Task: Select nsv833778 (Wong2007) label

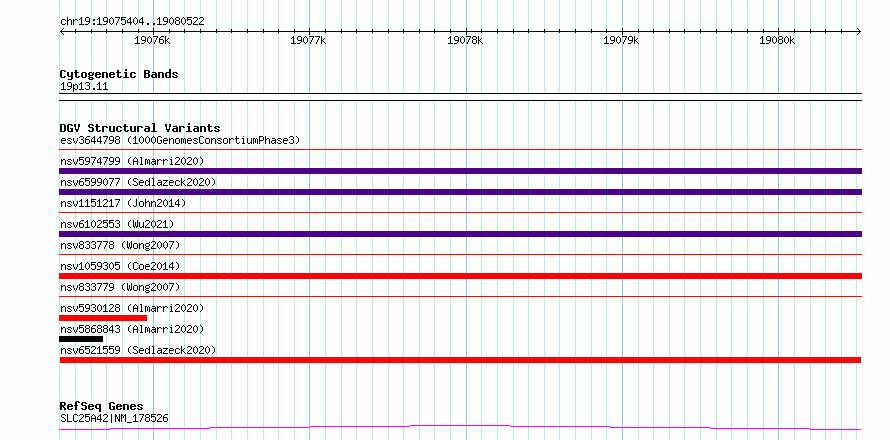Action: tap(120, 245)
